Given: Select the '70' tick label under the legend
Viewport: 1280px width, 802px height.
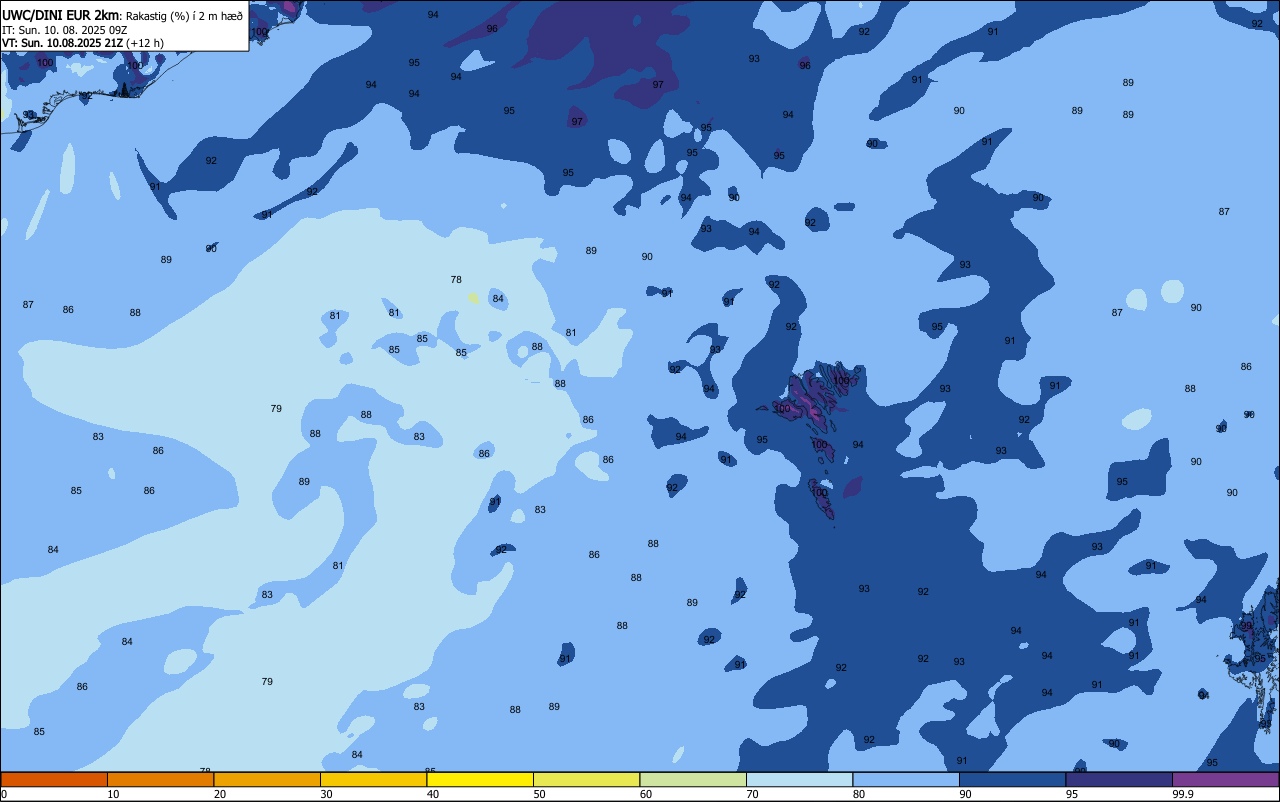Looking at the screenshot, I should click(752, 794).
